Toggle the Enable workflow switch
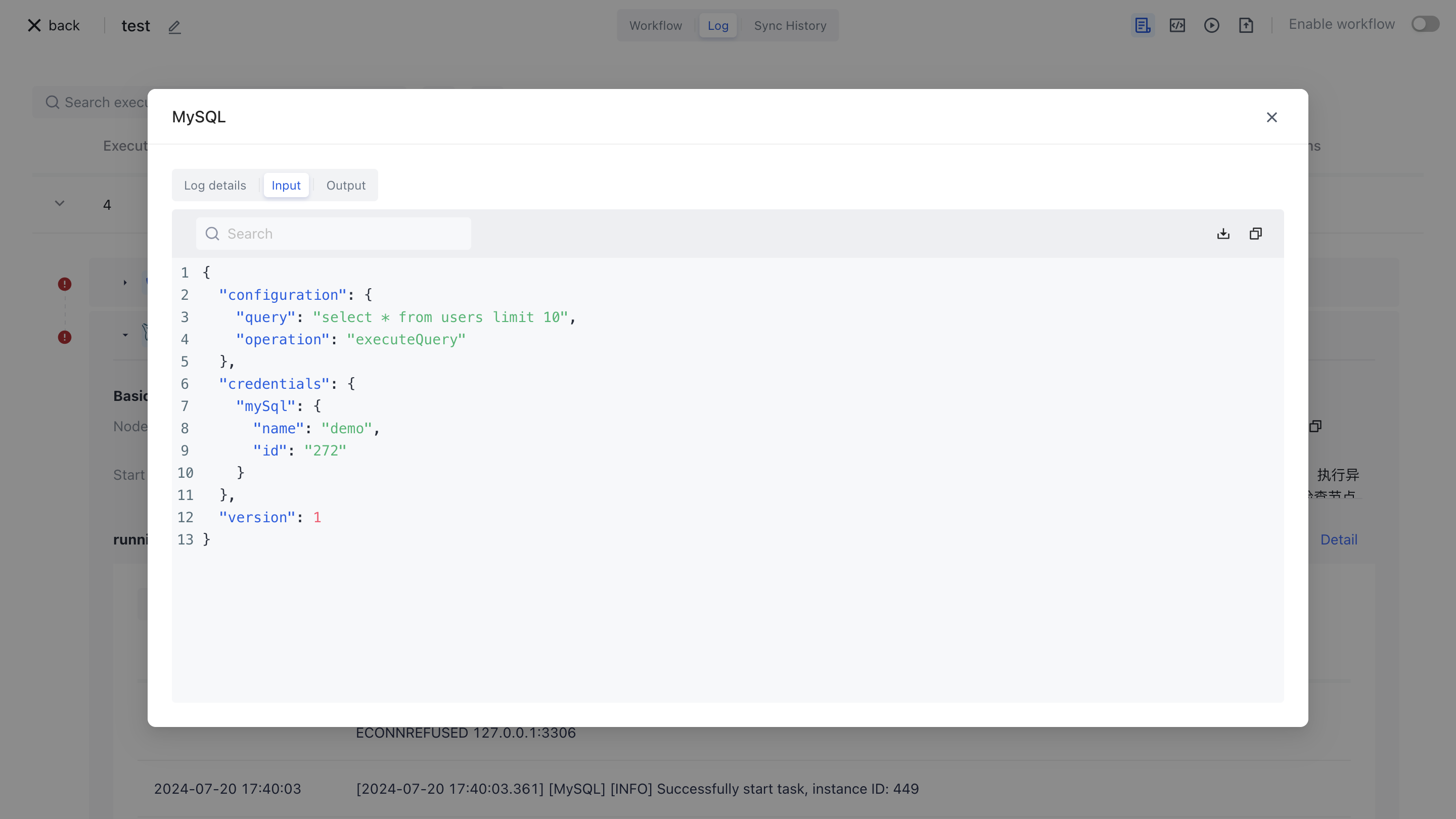 pos(1425,24)
